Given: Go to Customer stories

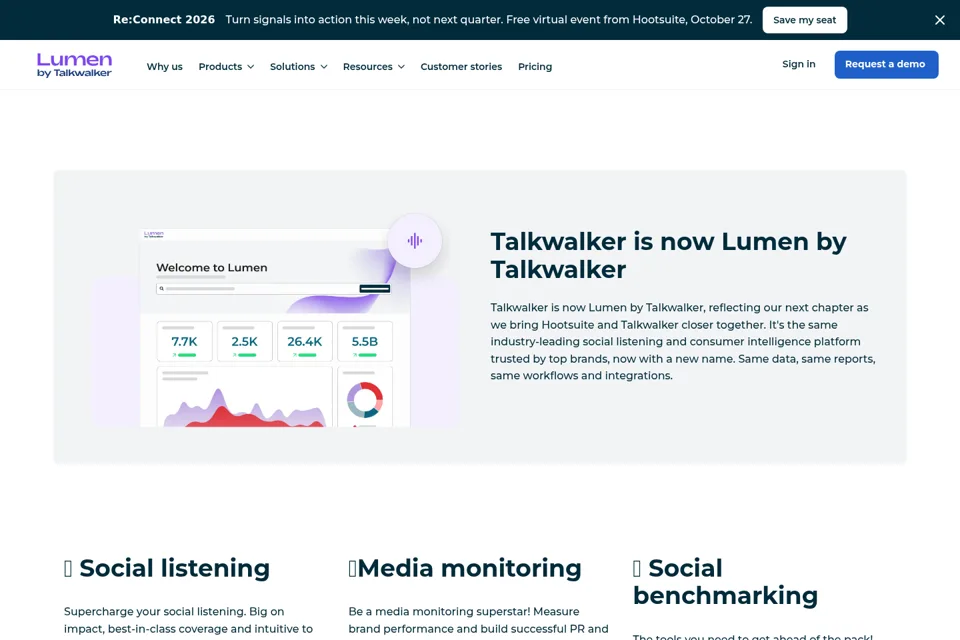Looking at the screenshot, I should [x=461, y=66].
